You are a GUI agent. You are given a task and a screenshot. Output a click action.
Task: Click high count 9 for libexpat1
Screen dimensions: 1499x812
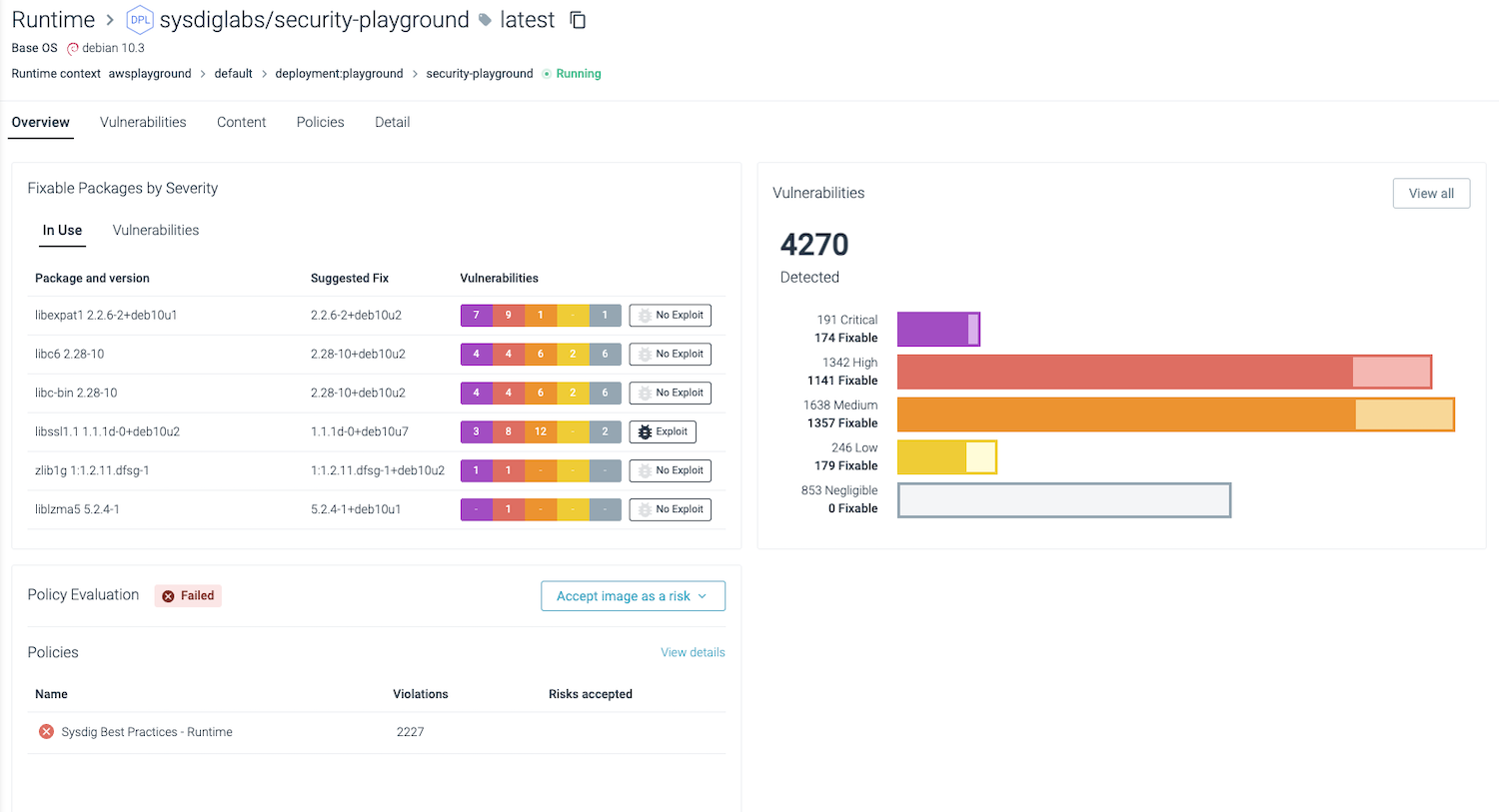509,316
